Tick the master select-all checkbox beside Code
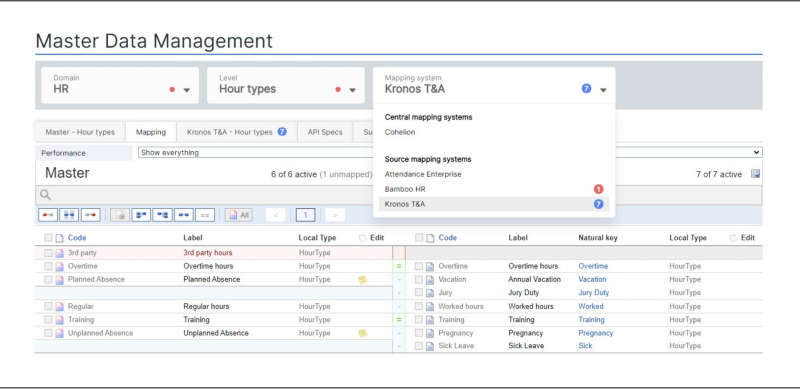The width and height of the screenshot is (800, 389). coord(48,237)
